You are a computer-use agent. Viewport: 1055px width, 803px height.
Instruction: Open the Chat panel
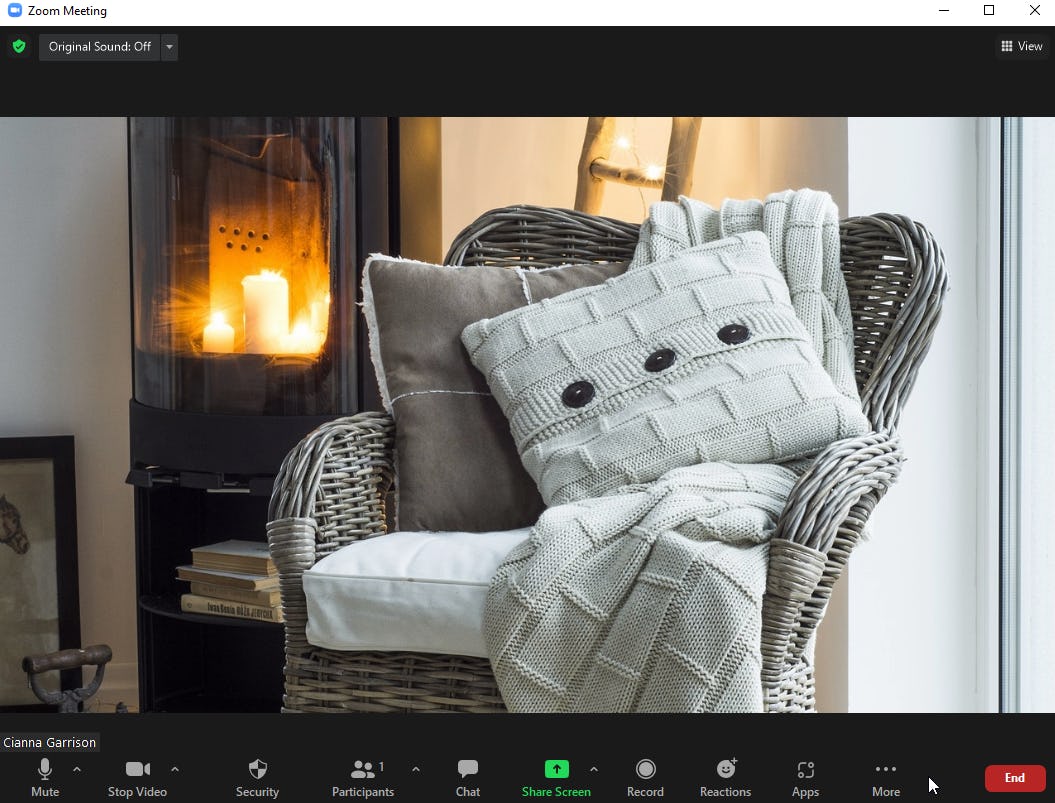(467, 775)
